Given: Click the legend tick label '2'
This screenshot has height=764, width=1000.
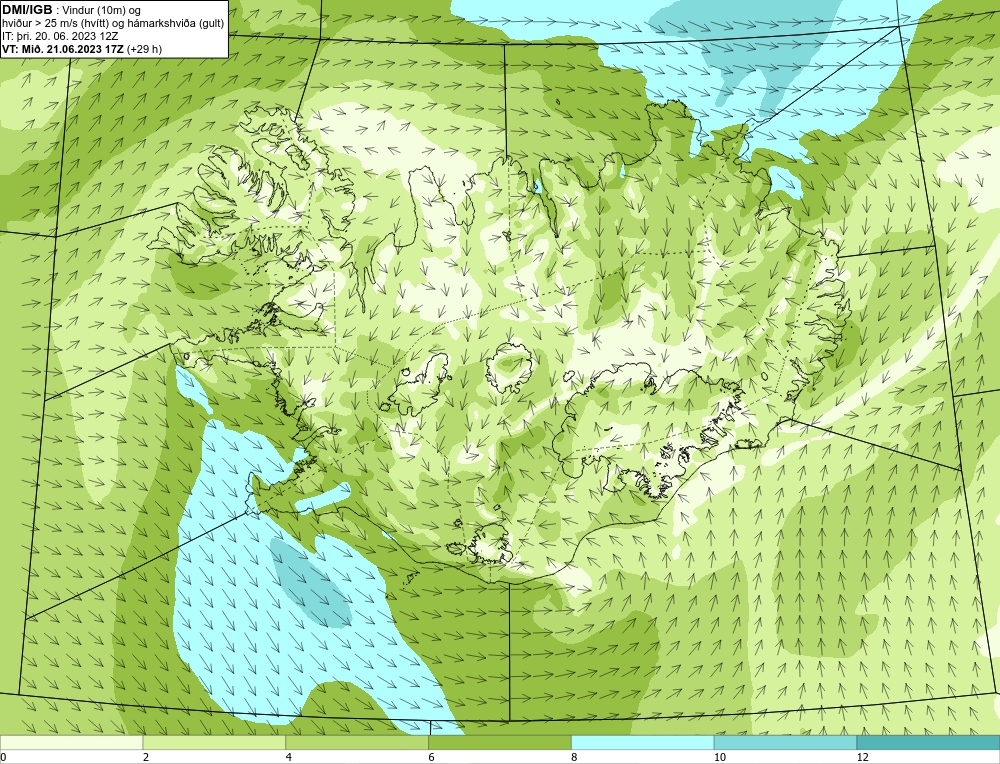Looking at the screenshot, I should click(x=146, y=757).
